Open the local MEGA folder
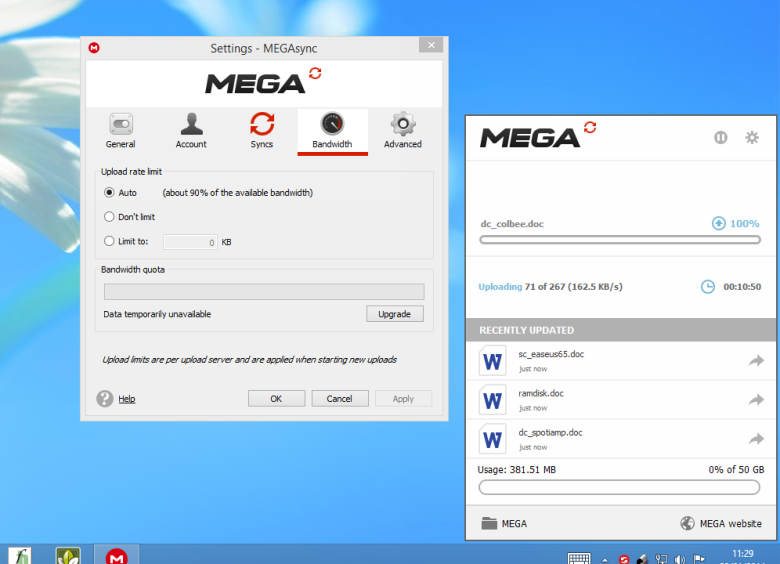780x564 pixels. pos(504,523)
